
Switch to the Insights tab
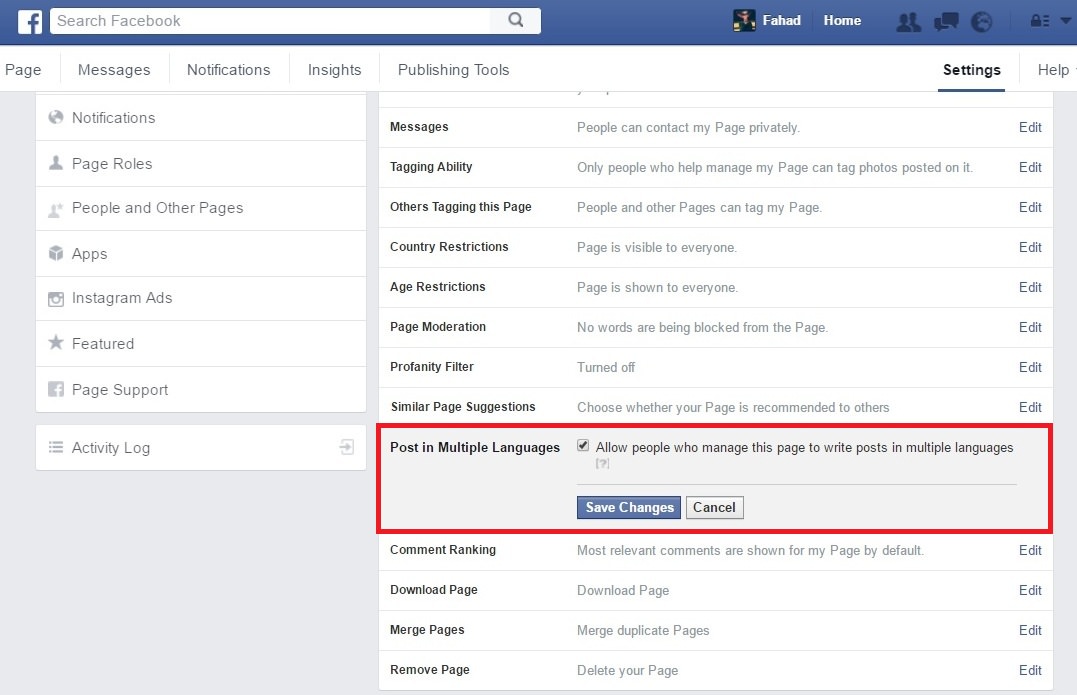pyautogui.click(x=334, y=70)
